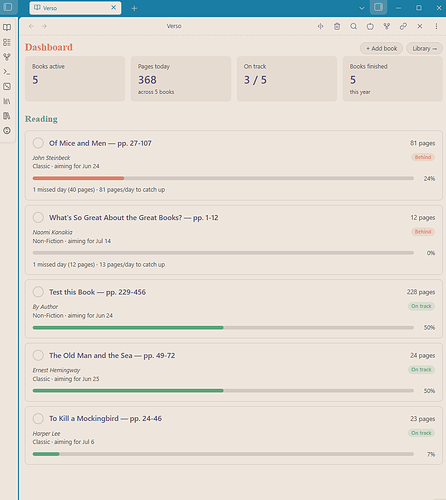Select the Verso tab
The image size is (446, 500).
click(x=75, y=8)
